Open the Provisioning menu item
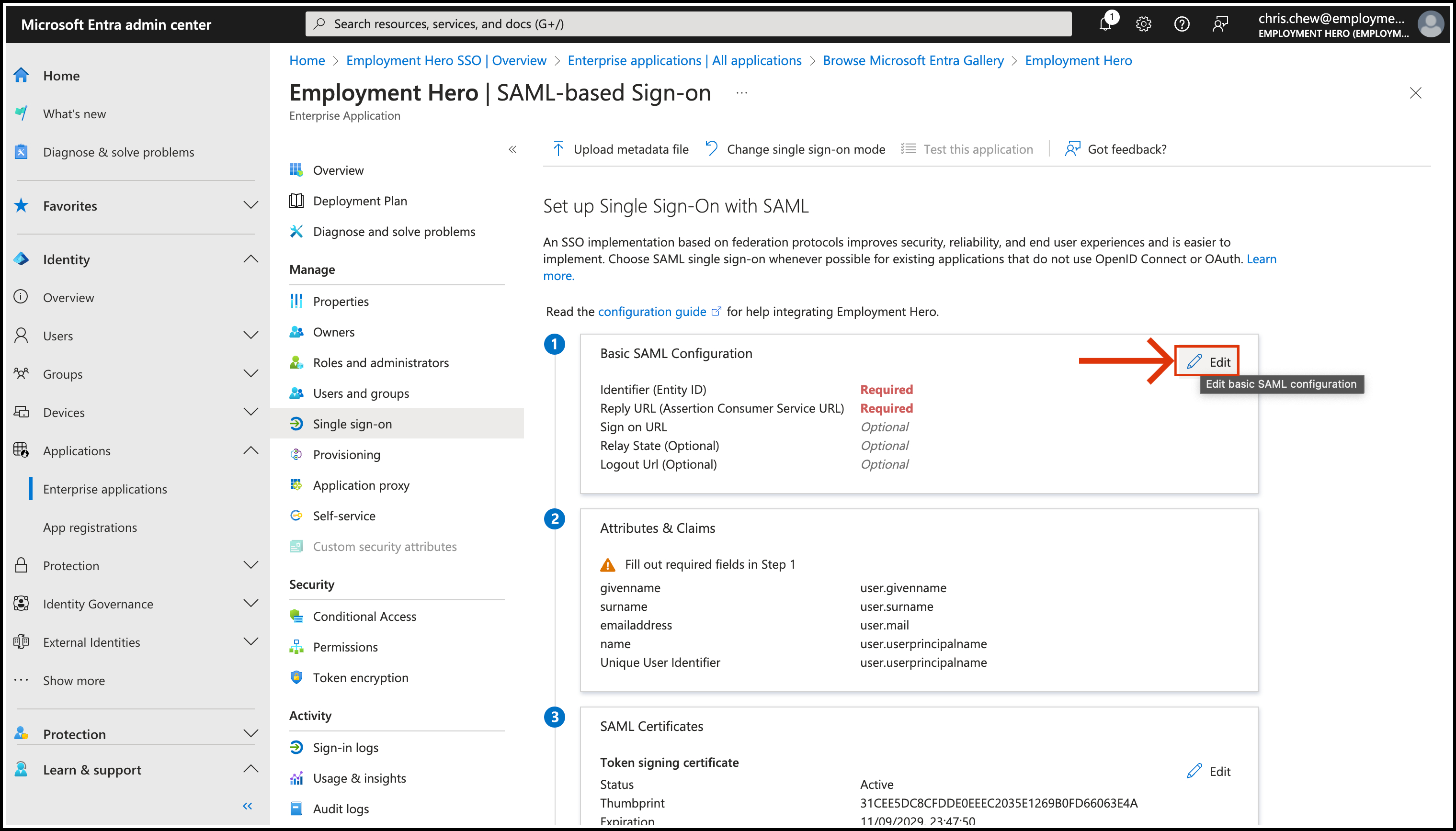 coord(346,454)
